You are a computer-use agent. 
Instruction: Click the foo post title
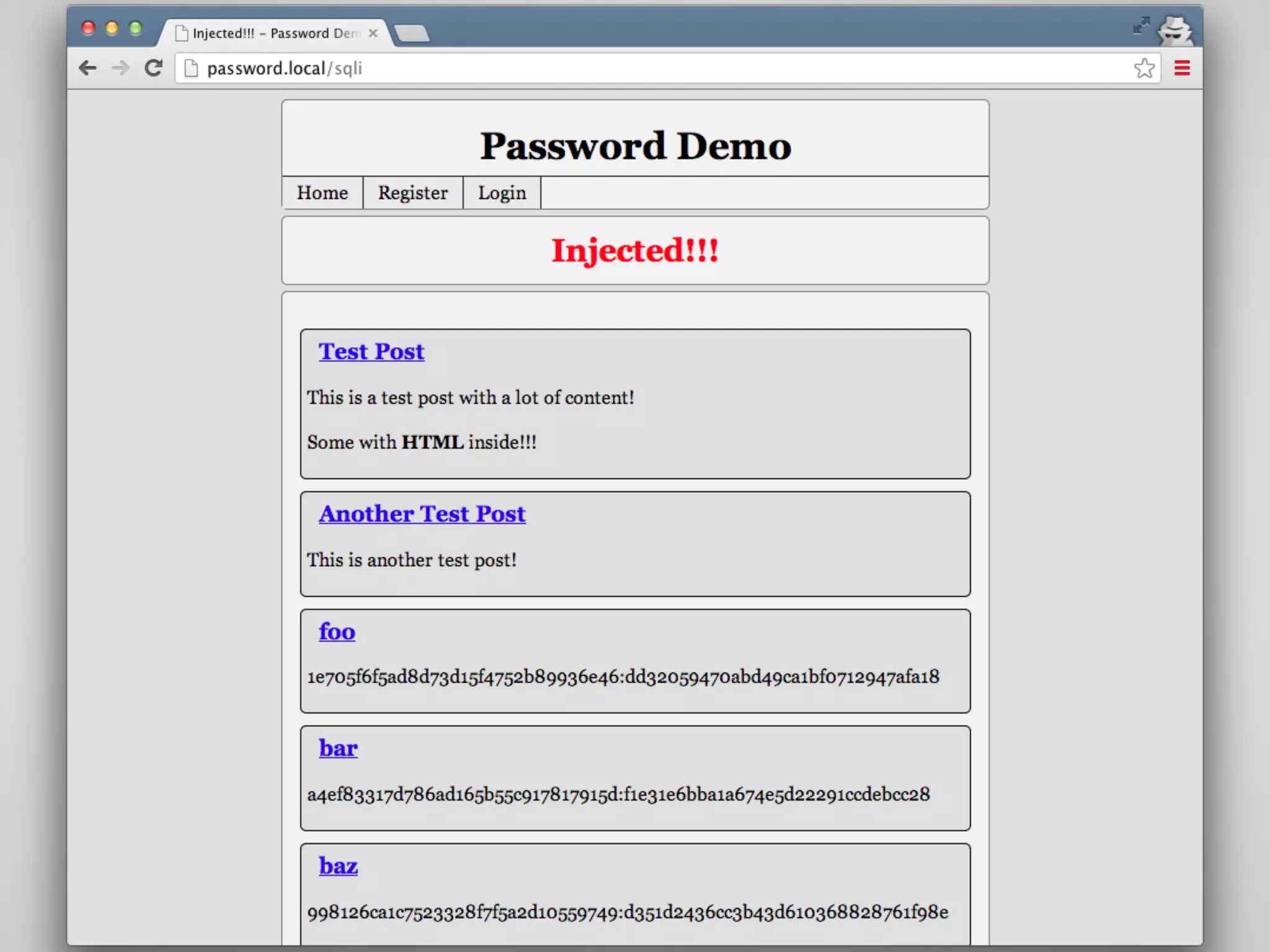337,632
